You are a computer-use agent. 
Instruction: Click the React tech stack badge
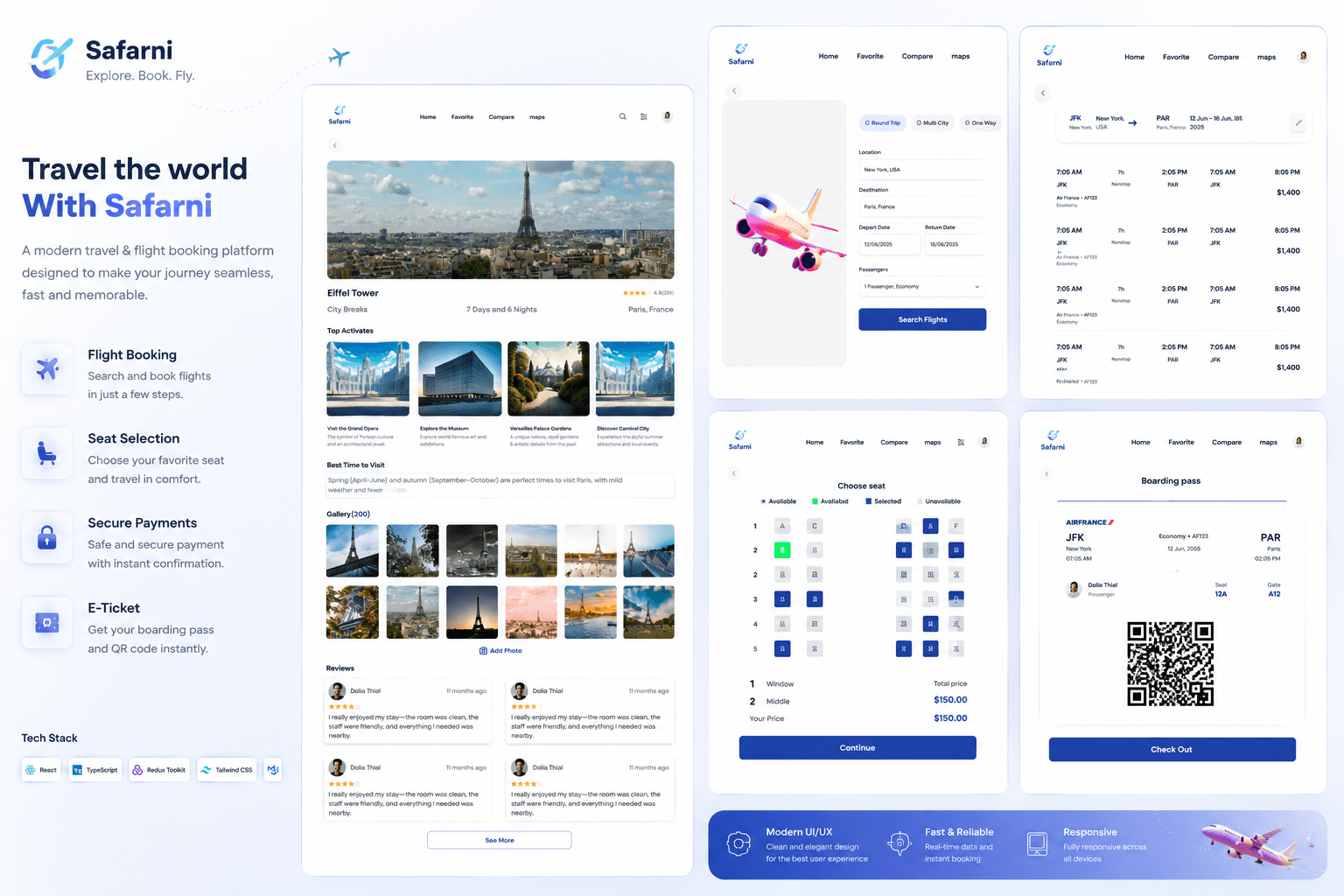click(x=41, y=770)
